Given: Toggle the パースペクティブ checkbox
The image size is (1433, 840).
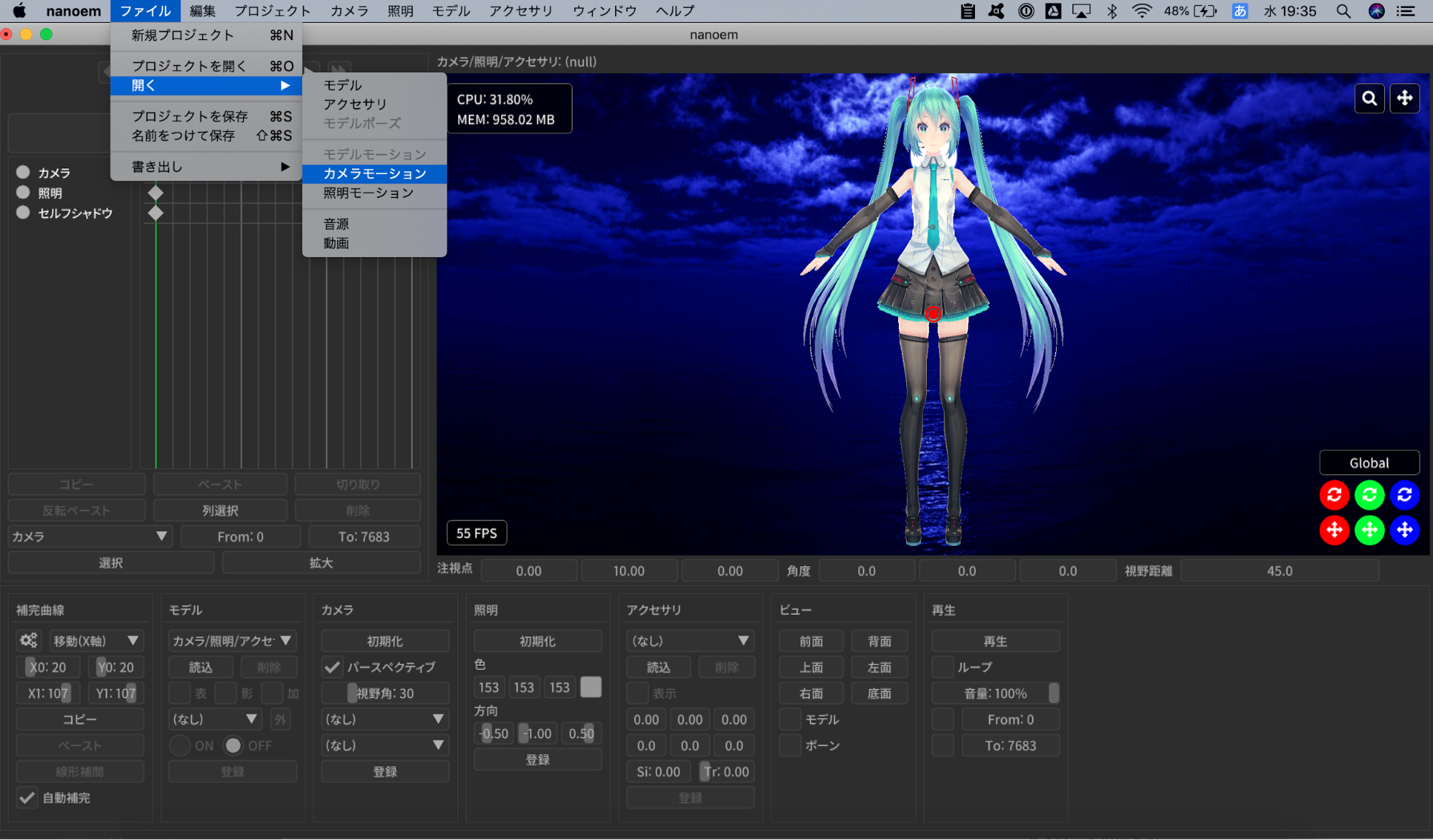Looking at the screenshot, I should point(332,667).
